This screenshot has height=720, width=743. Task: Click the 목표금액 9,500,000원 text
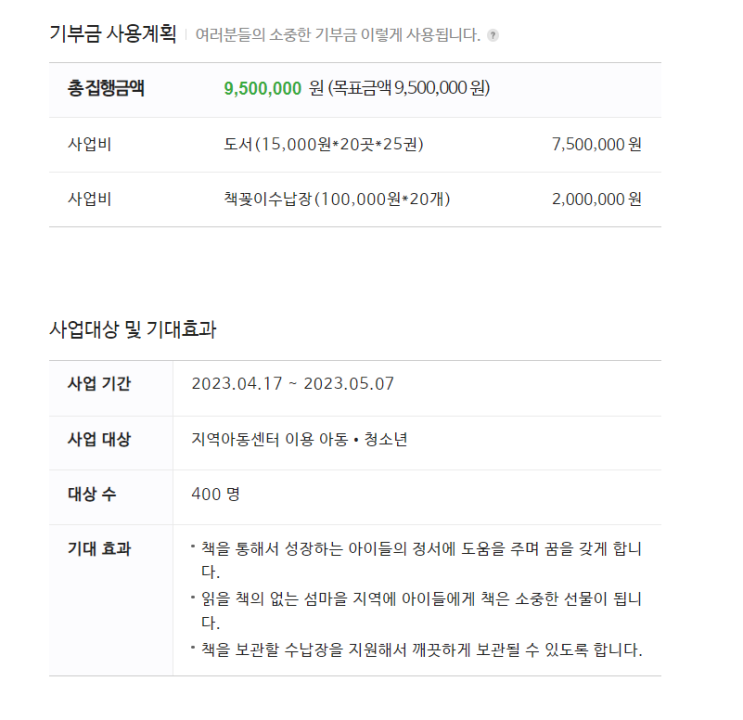pyautogui.click(x=409, y=88)
